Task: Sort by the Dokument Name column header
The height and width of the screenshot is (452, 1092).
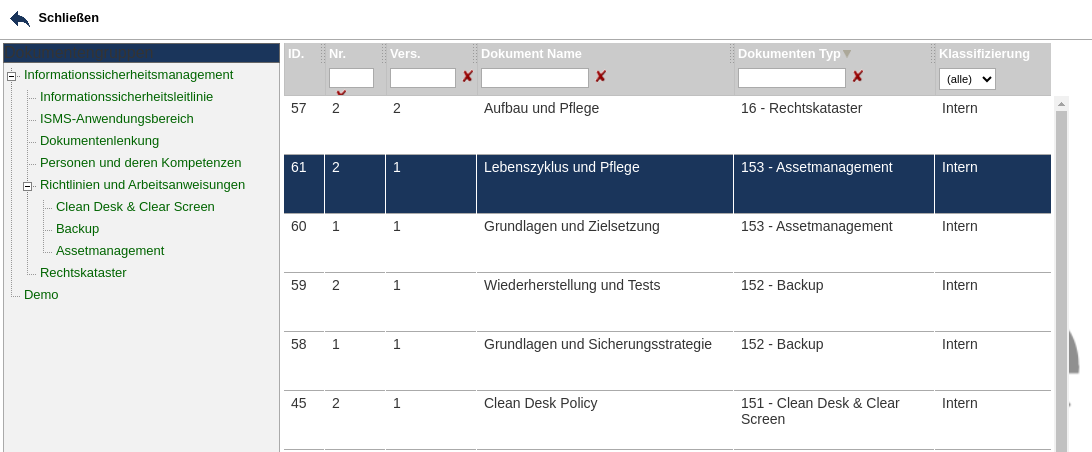Action: click(531, 54)
